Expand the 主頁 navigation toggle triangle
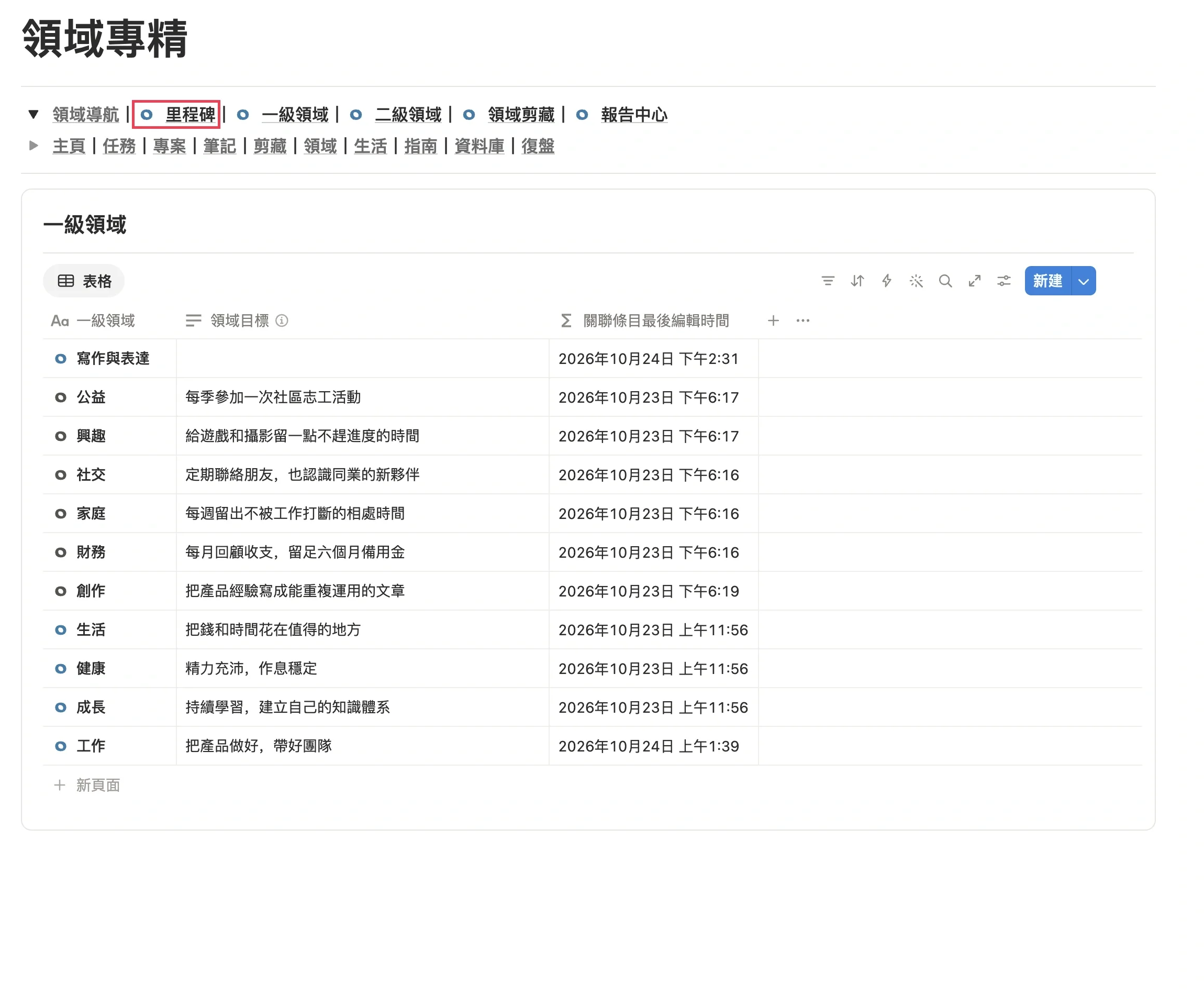The height and width of the screenshot is (995, 1204). (33, 146)
